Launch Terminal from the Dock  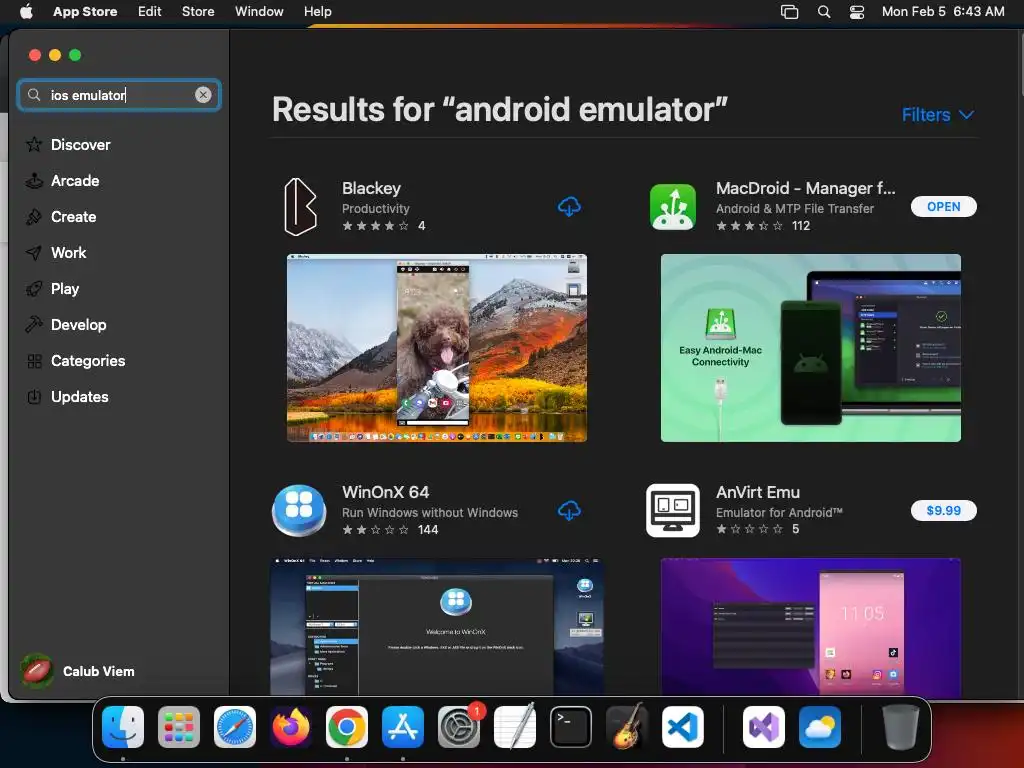click(x=571, y=727)
